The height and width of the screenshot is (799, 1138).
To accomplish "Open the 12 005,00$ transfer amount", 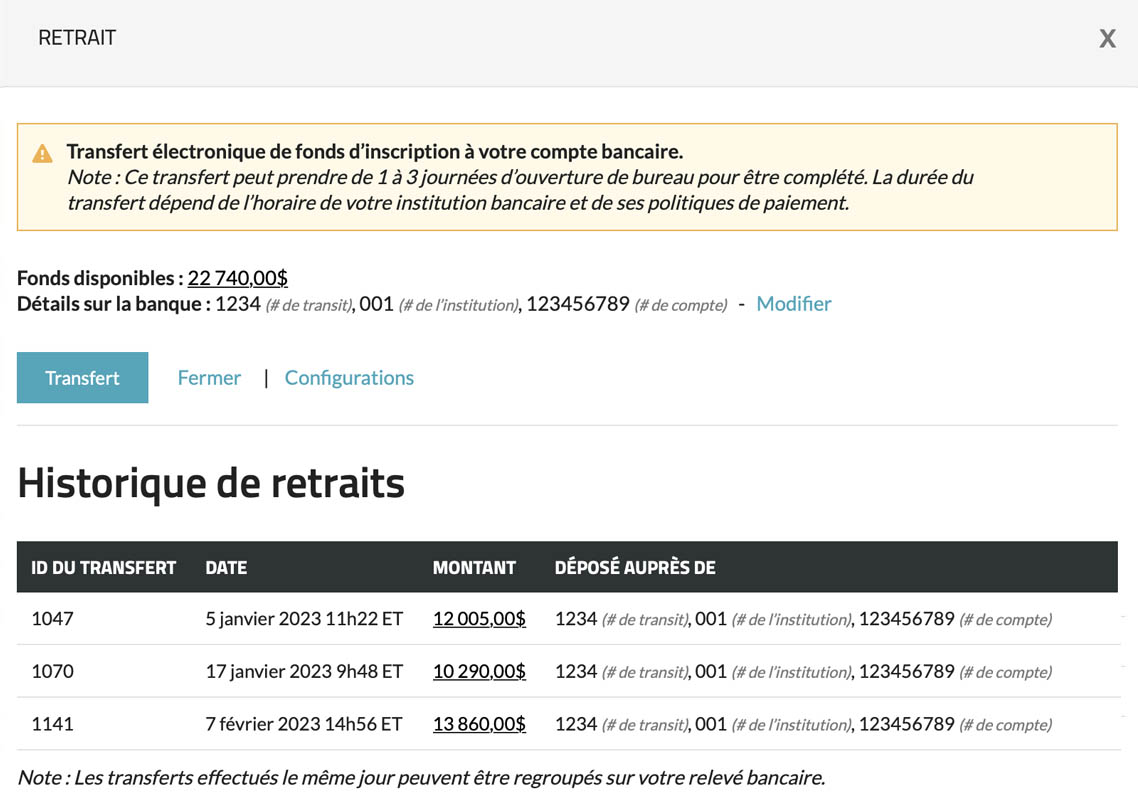I will (479, 619).
